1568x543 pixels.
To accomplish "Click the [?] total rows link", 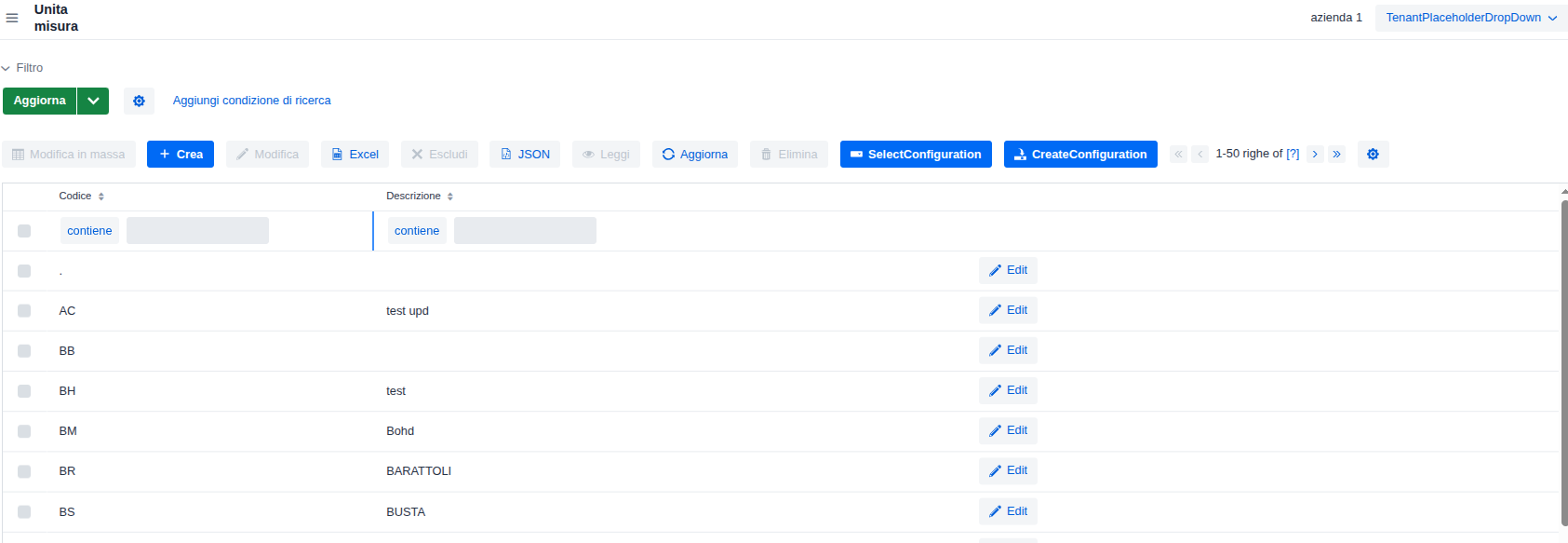I will (1293, 154).
